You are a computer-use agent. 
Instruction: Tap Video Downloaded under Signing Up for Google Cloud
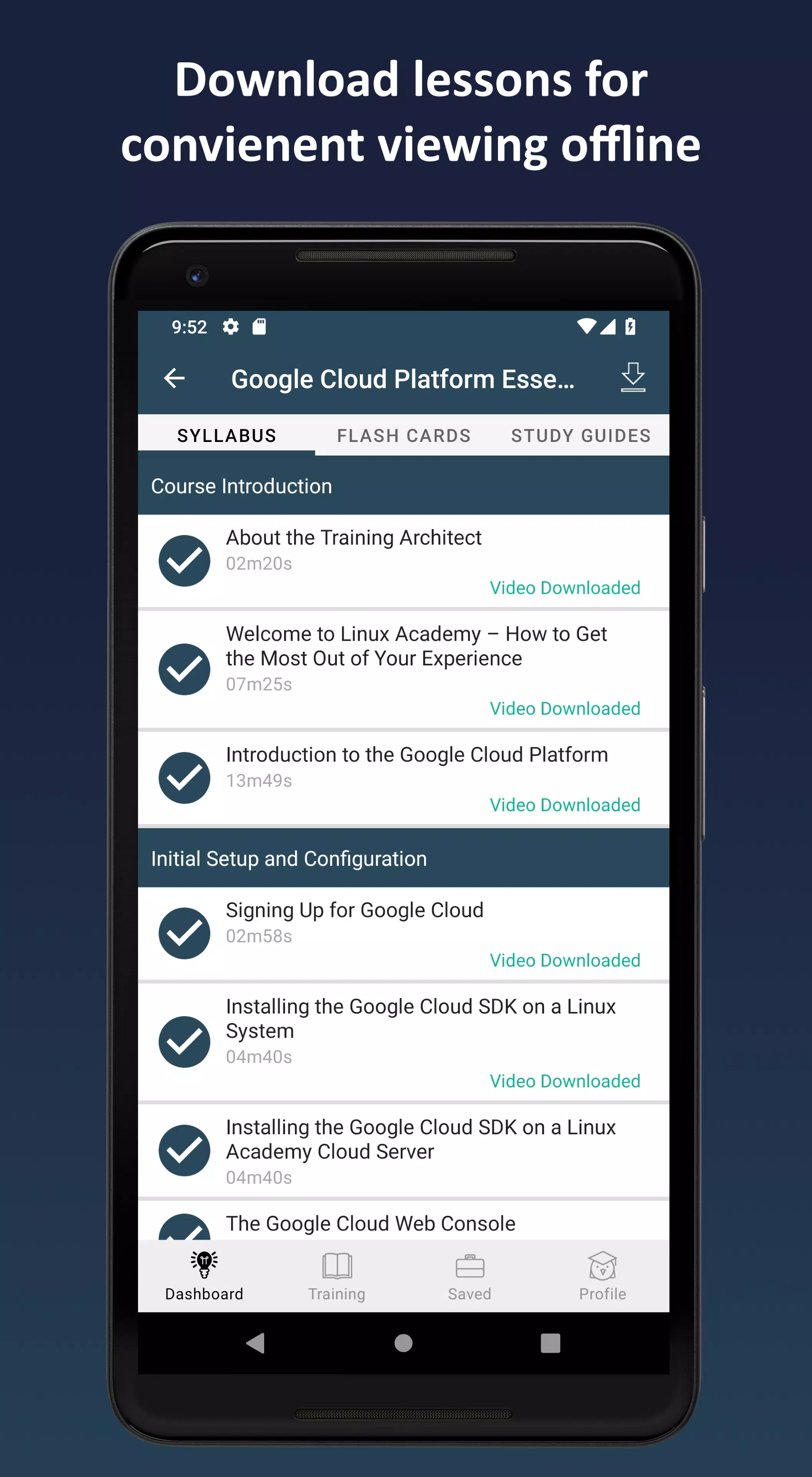tap(565, 960)
